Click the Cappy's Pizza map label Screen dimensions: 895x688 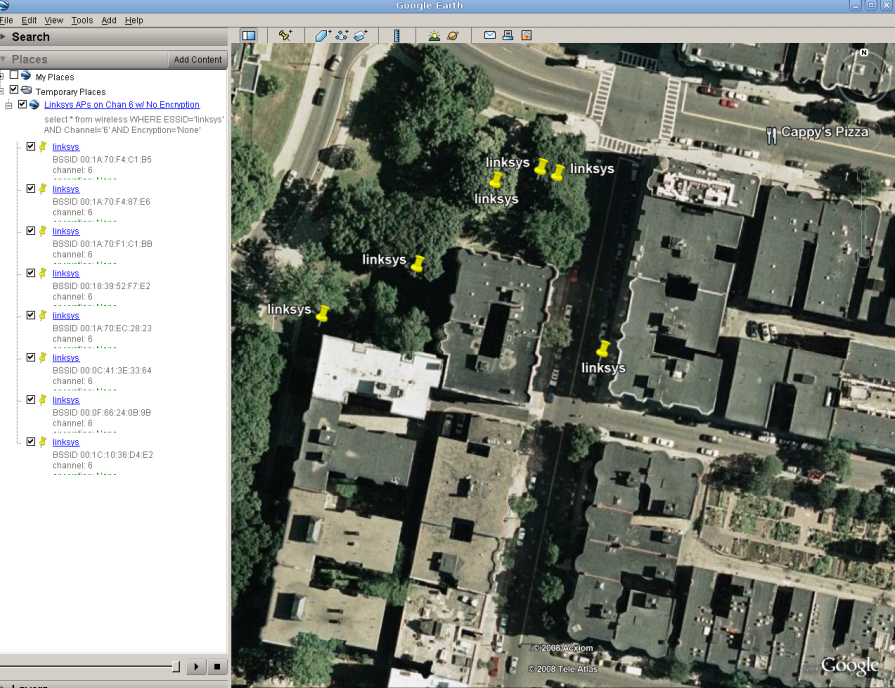pyautogui.click(x=824, y=132)
